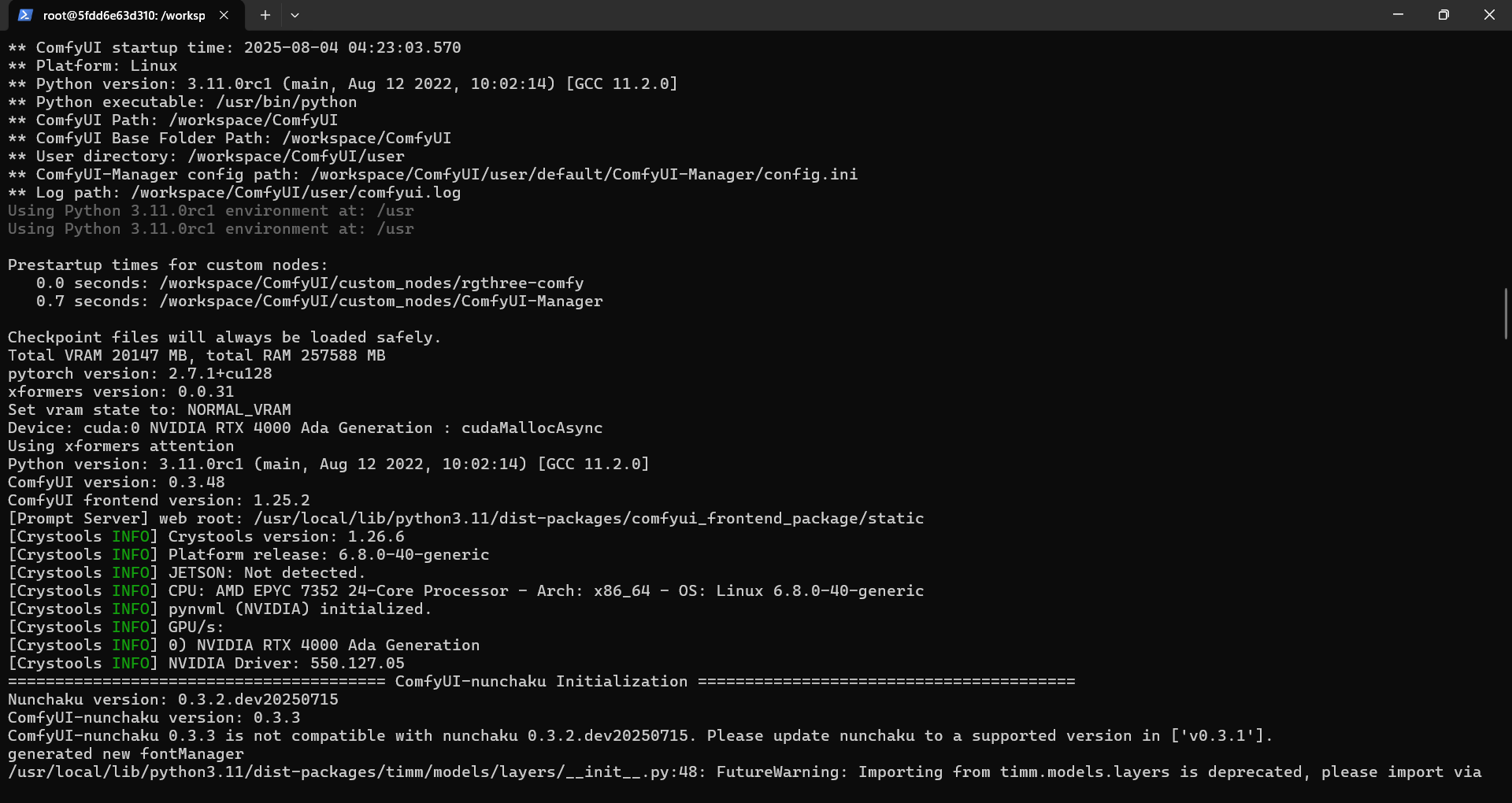The height and width of the screenshot is (803, 1512).
Task: Close the terminal window
Action: (1489, 15)
